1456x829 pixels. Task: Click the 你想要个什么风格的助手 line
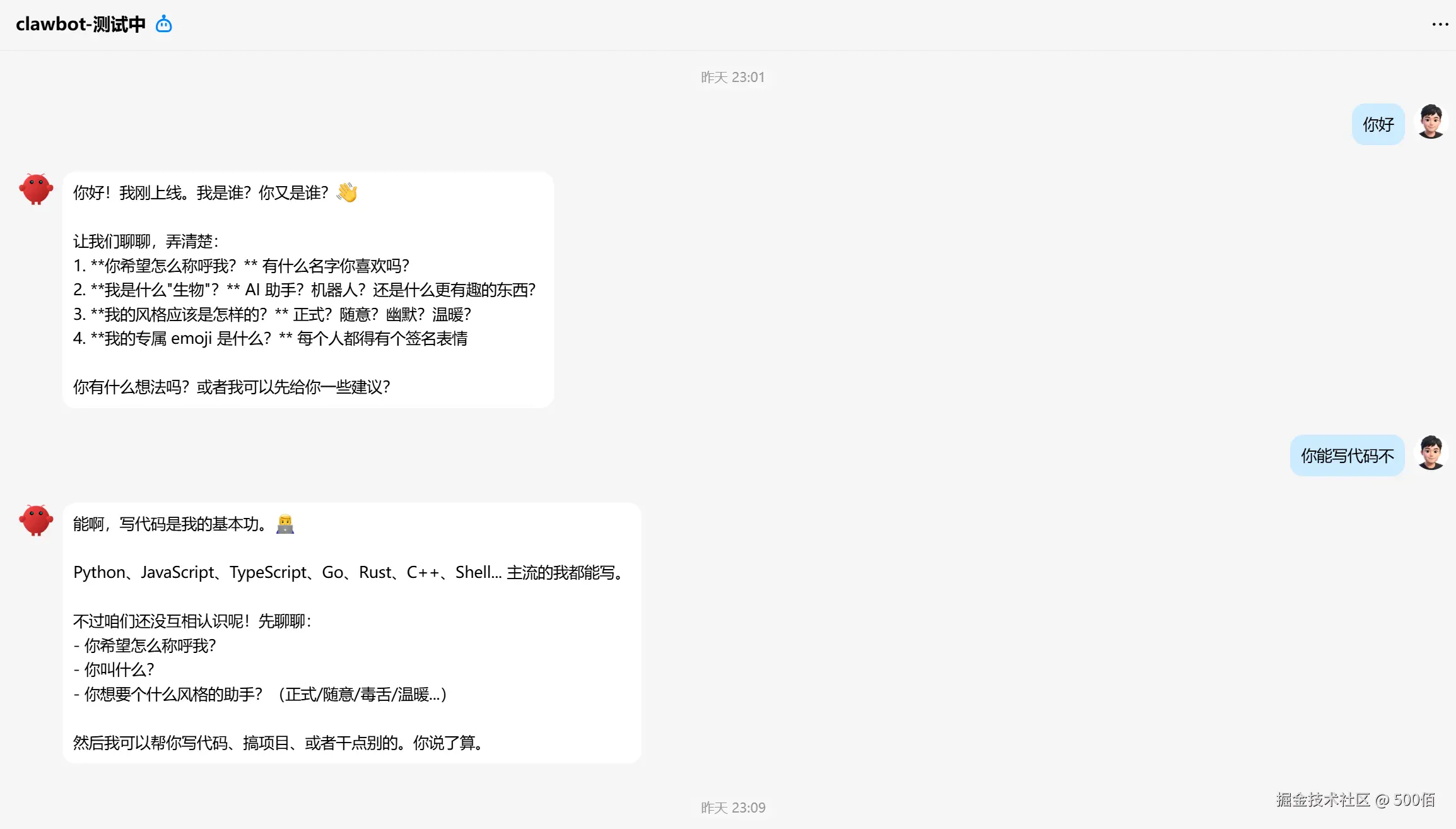click(x=260, y=694)
